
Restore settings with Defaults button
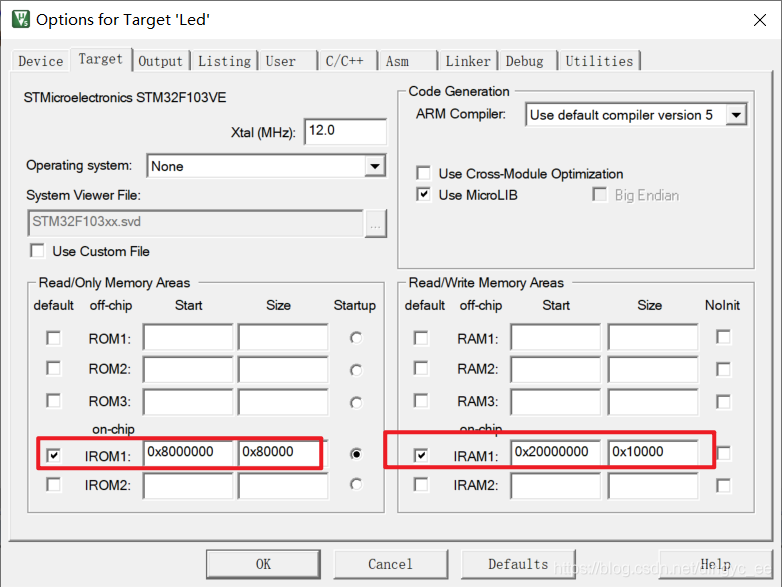pyautogui.click(x=518, y=564)
